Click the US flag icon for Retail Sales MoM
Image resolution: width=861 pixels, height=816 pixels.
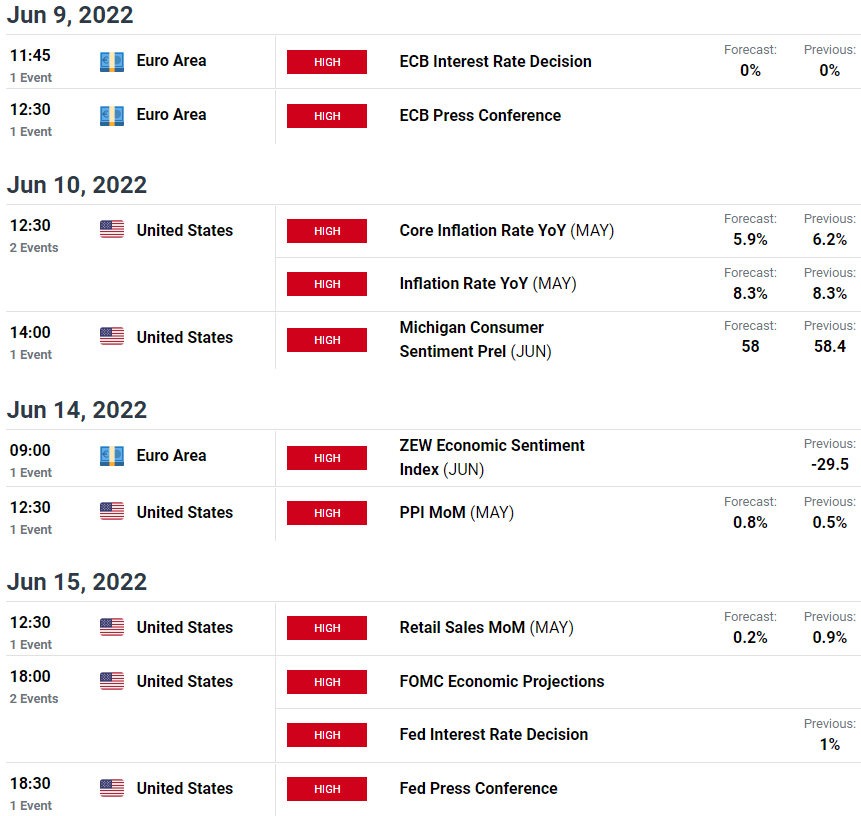pyautogui.click(x=111, y=627)
